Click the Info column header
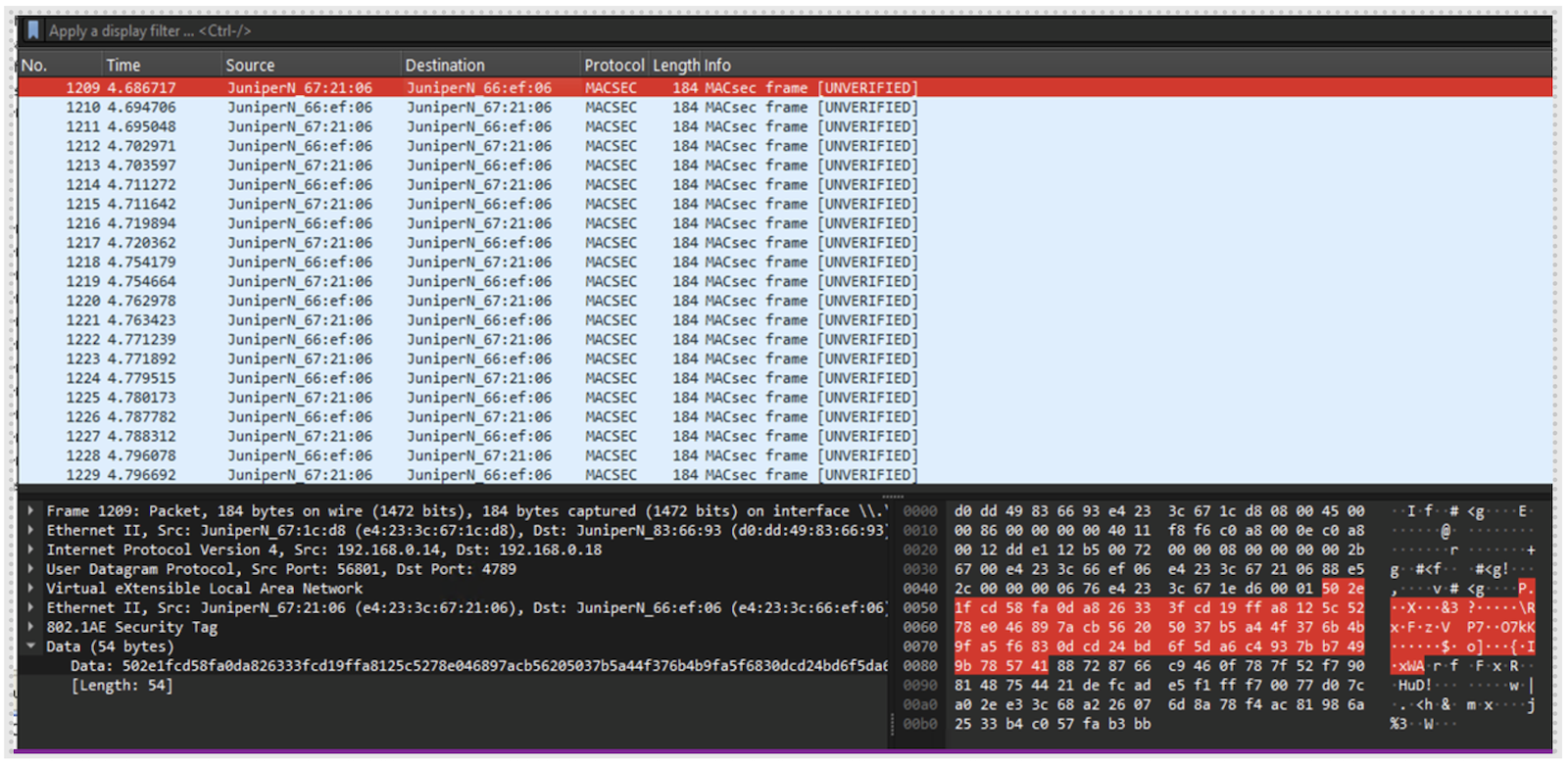This screenshot has height=765, width=1568. (717, 66)
